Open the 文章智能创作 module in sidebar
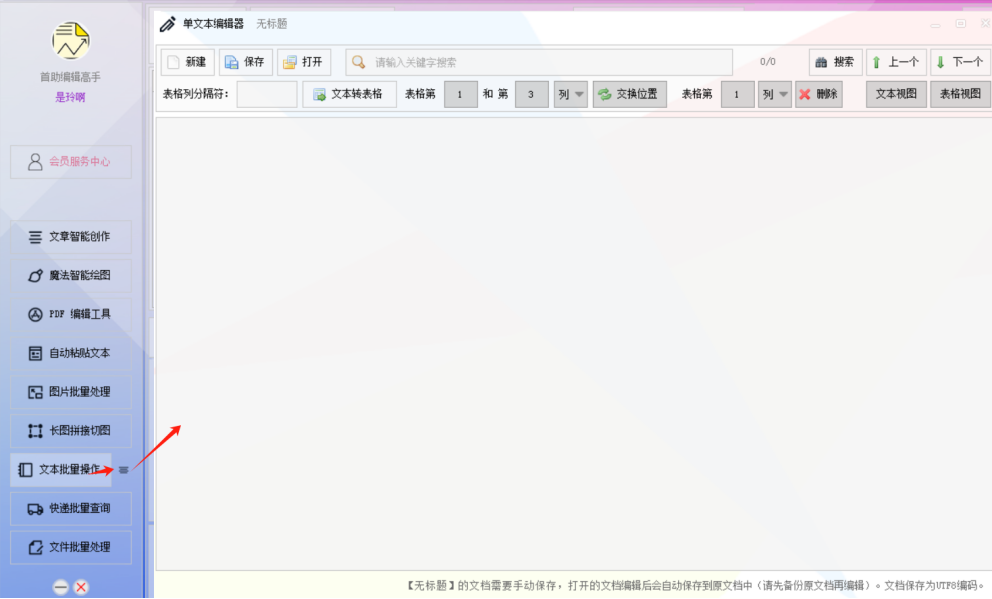Screen dimensions: 992x599 (x=70, y=237)
